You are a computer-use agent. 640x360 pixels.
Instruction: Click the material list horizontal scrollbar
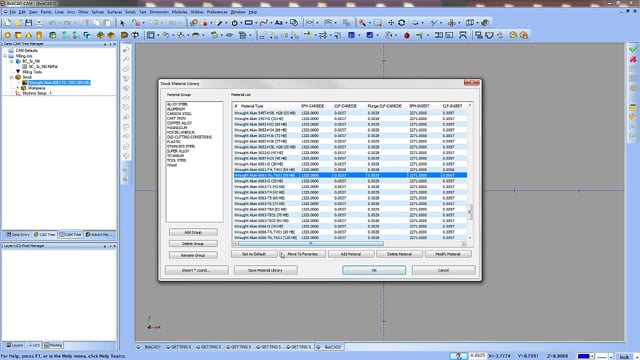click(x=349, y=244)
